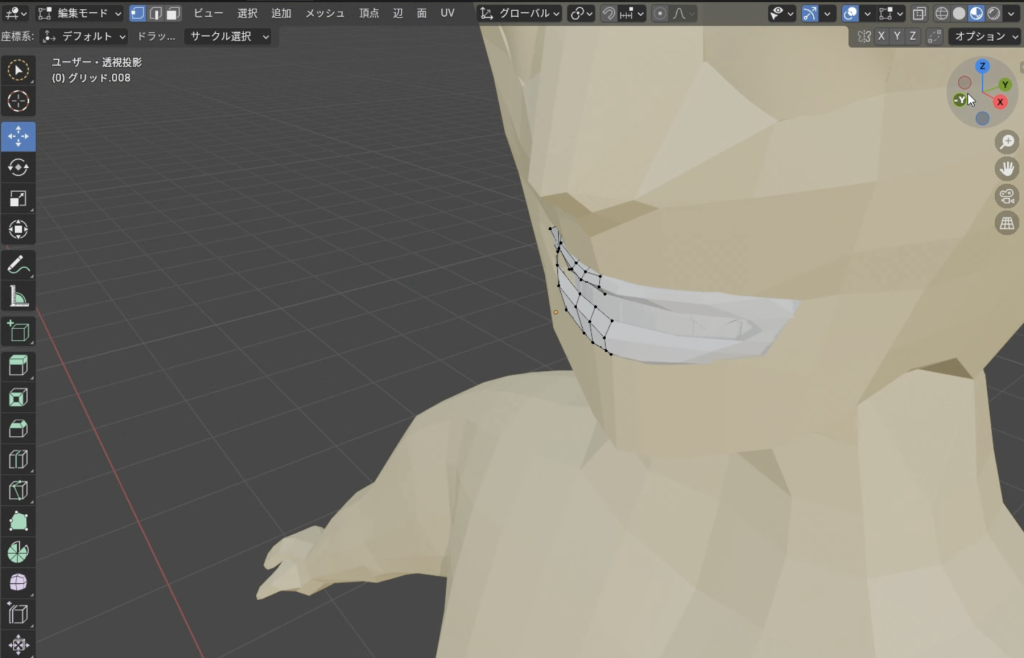Expand the オプション dropdown
Viewport: 1024px width, 658px height.
[985, 37]
